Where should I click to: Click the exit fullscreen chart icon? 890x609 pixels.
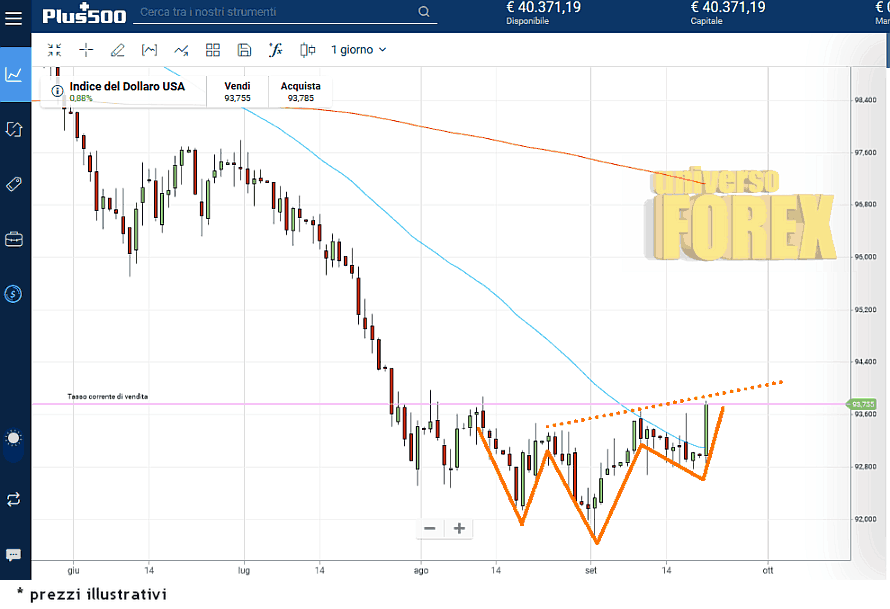click(x=54, y=49)
